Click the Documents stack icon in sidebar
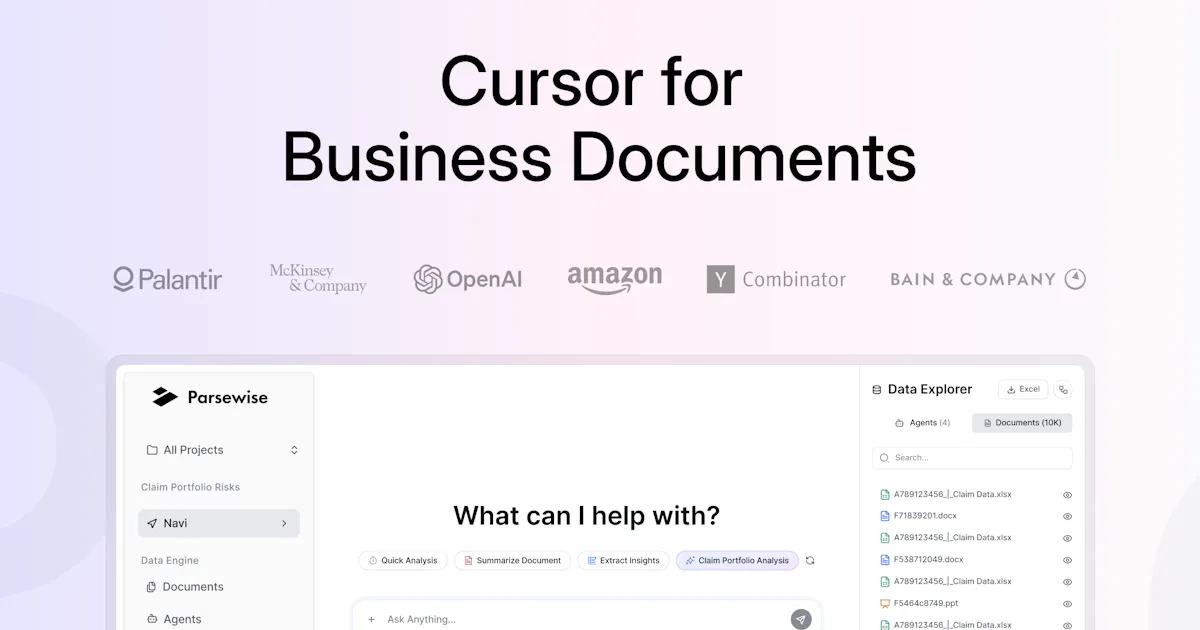The width and height of the screenshot is (1200, 630). point(152,587)
